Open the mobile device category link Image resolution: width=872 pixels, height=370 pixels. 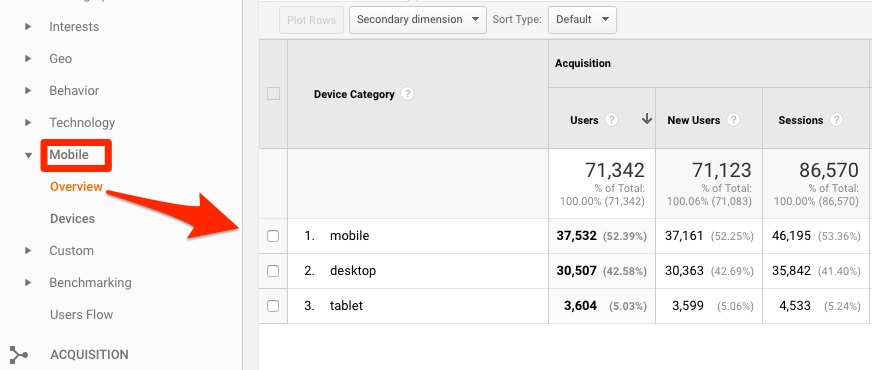tap(349, 236)
